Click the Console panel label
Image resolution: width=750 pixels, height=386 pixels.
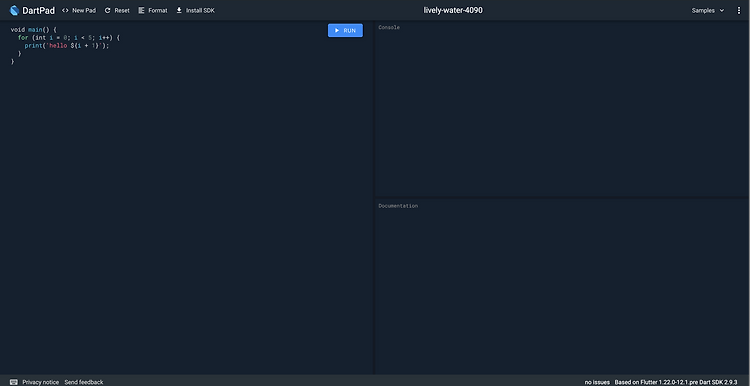(x=389, y=27)
